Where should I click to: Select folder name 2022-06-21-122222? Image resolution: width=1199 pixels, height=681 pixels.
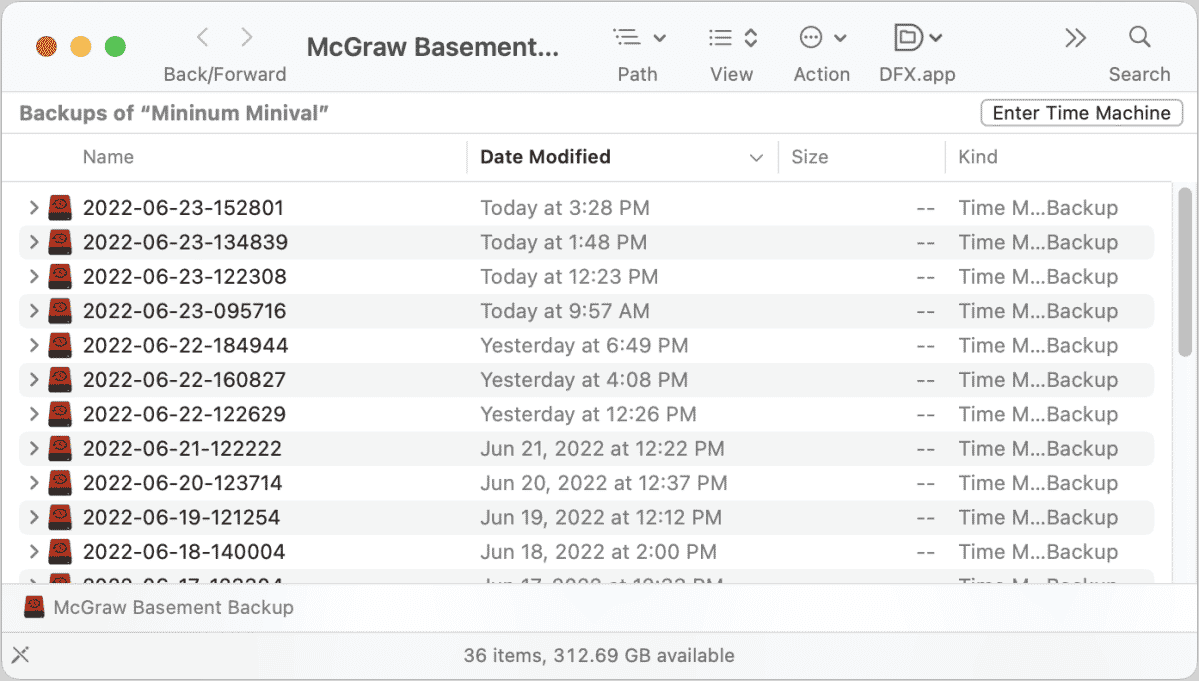point(183,449)
